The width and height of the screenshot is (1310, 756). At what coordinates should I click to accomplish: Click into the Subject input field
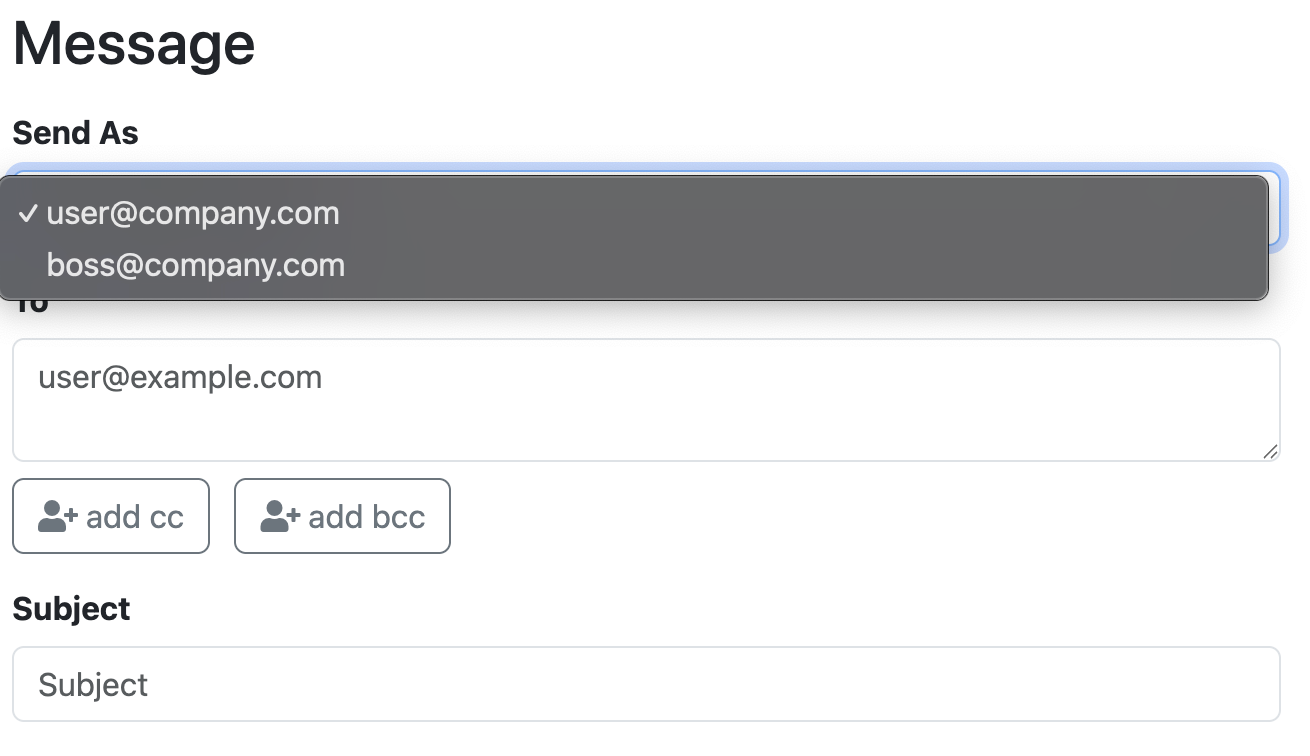click(x=646, y=684)
